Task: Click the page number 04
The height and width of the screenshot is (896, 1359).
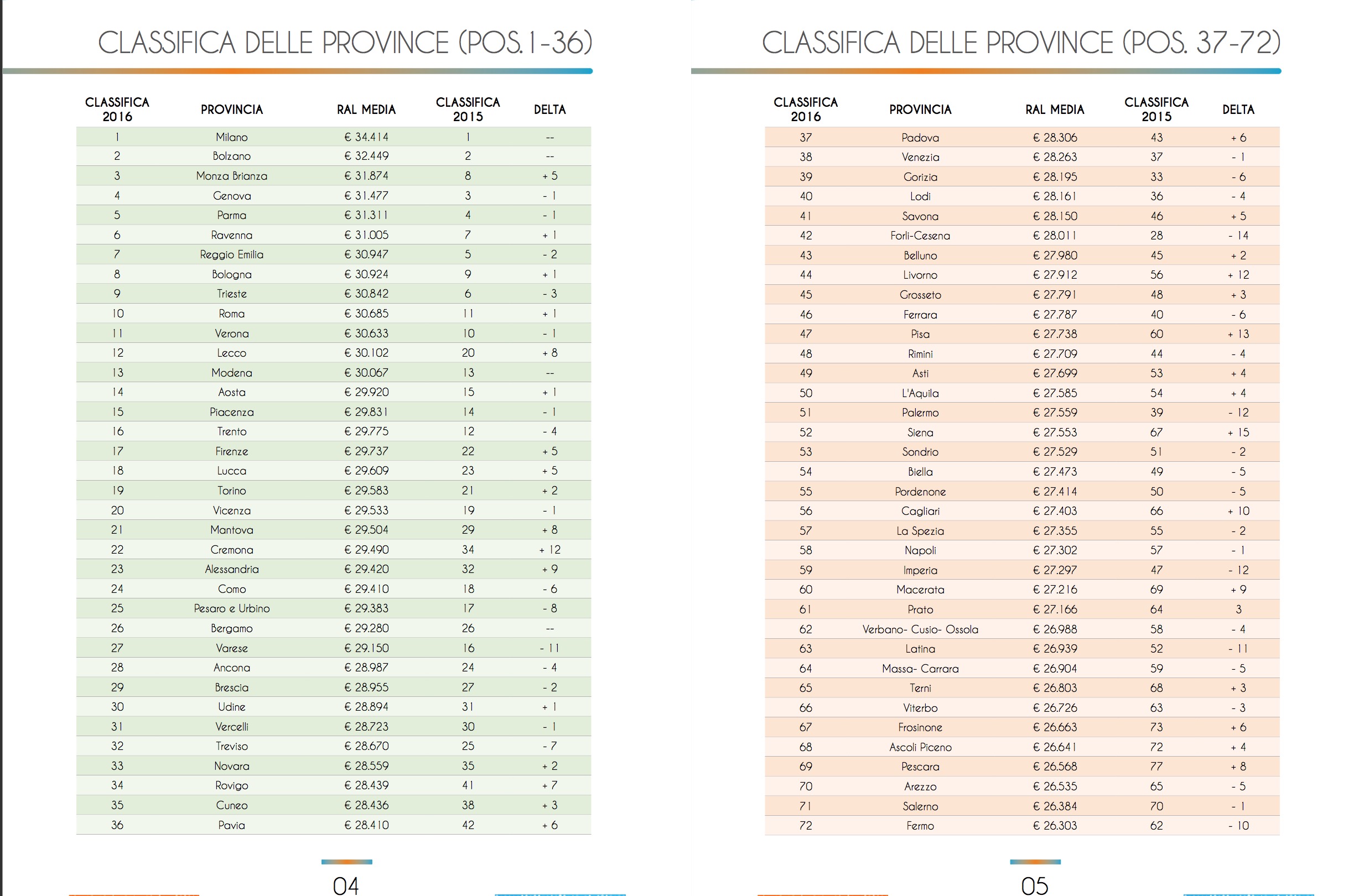Action: (x=346, y=885)
